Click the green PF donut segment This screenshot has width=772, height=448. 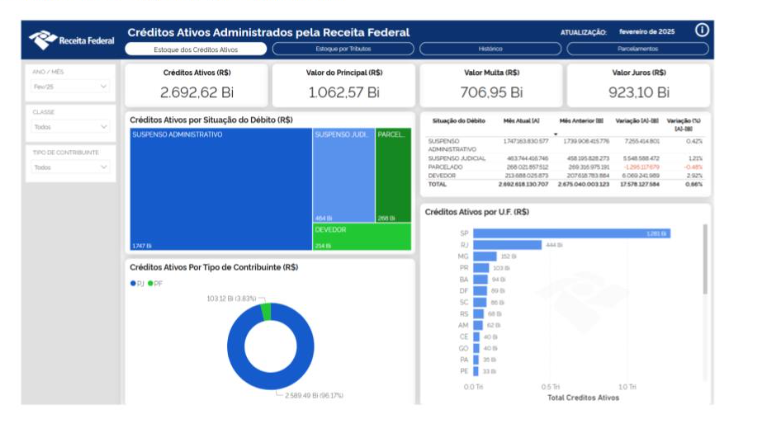coord(265,312)
